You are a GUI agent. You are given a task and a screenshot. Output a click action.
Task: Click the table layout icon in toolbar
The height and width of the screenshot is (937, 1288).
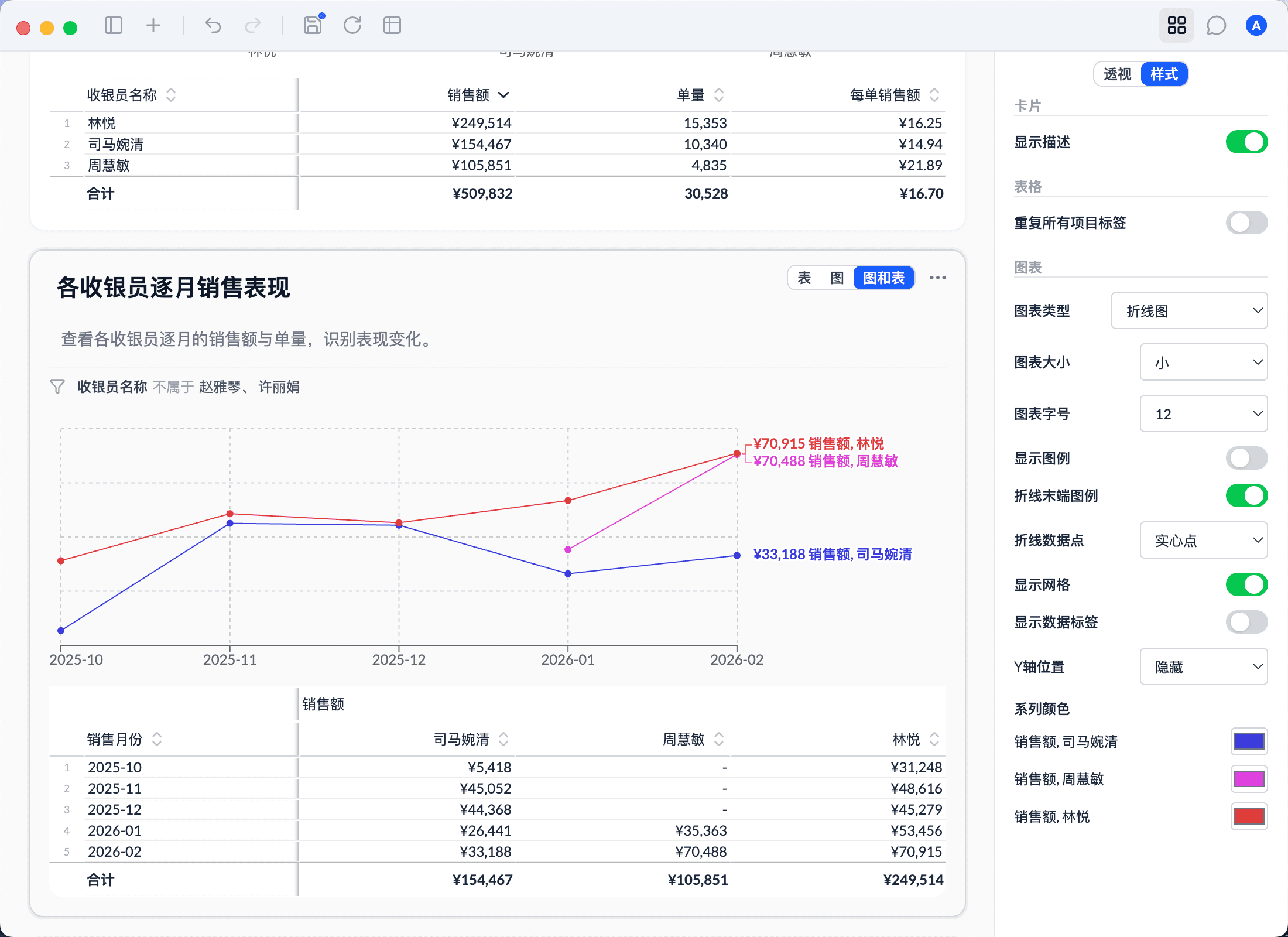pos(392,26)
